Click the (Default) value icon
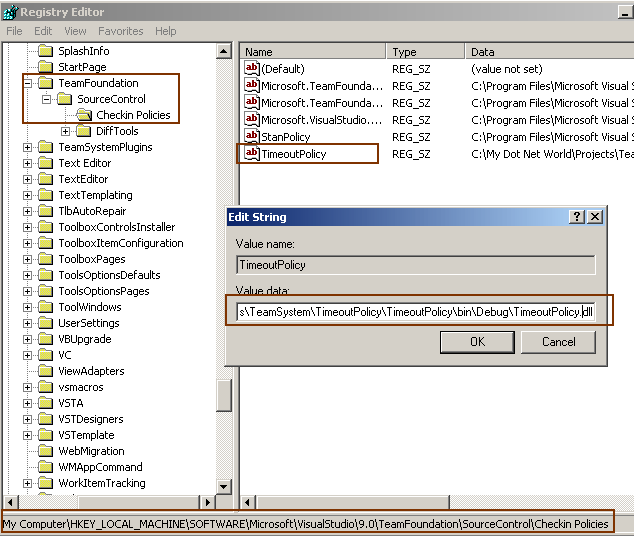Screen dimensions: 634x536 251,69
